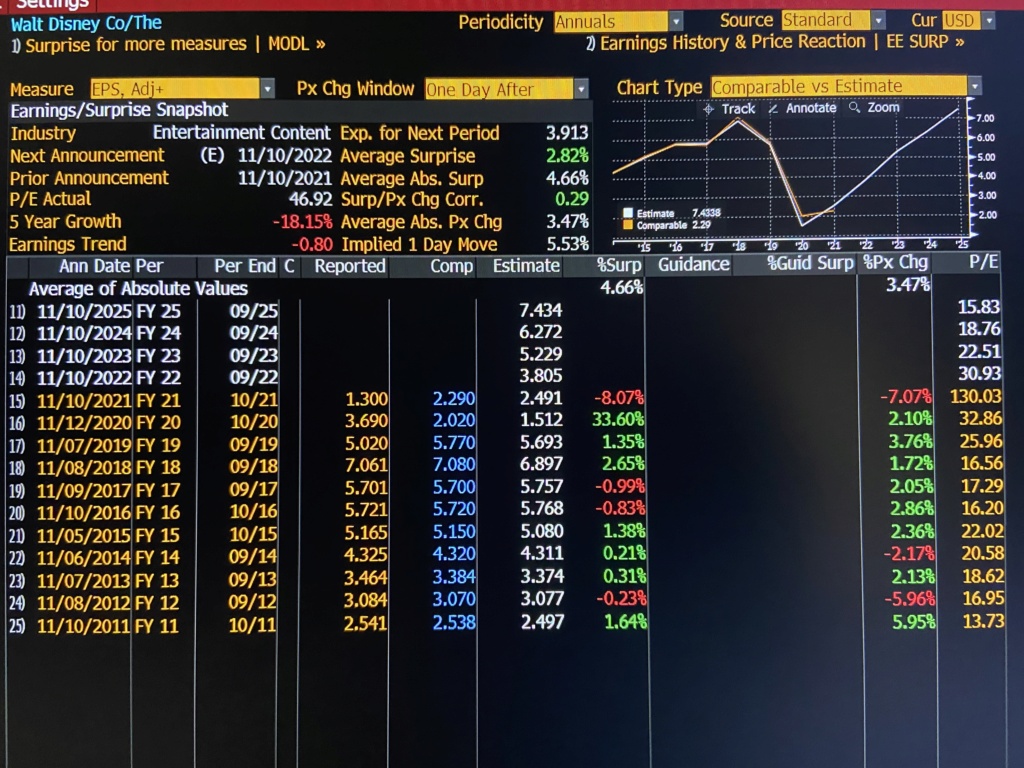
Task: Click the Zoom magnifier icon above the chart
Action: (854, 107)
